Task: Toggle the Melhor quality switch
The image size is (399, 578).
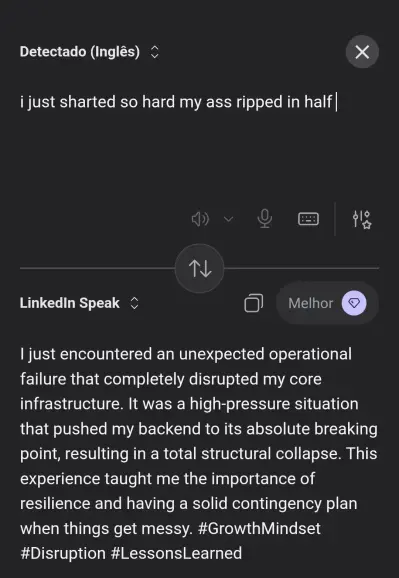Action: (x=327, y=303)
